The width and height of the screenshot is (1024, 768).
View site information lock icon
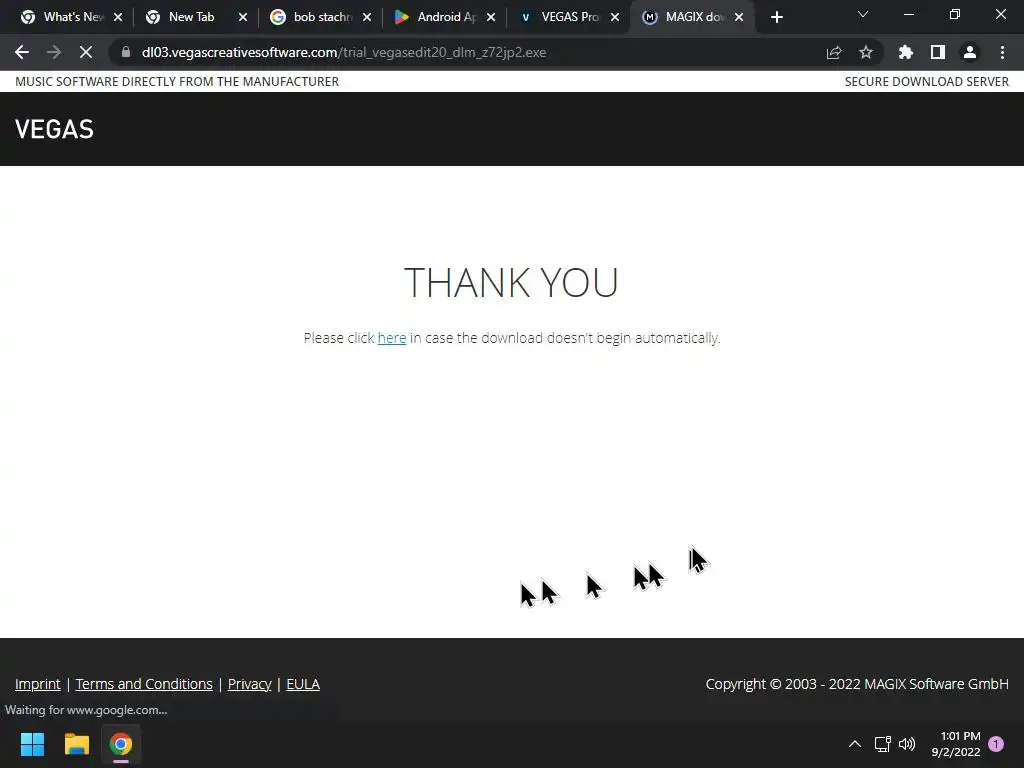tap(126, 52)
